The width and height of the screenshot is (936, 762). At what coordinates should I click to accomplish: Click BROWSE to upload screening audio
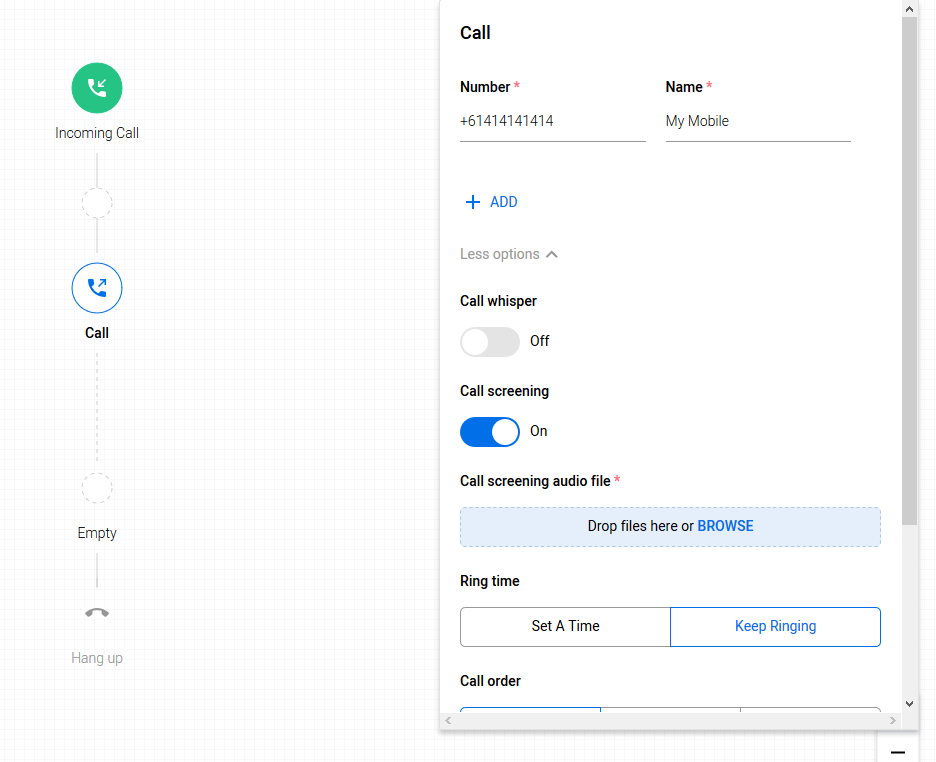(x=725, y=526)
